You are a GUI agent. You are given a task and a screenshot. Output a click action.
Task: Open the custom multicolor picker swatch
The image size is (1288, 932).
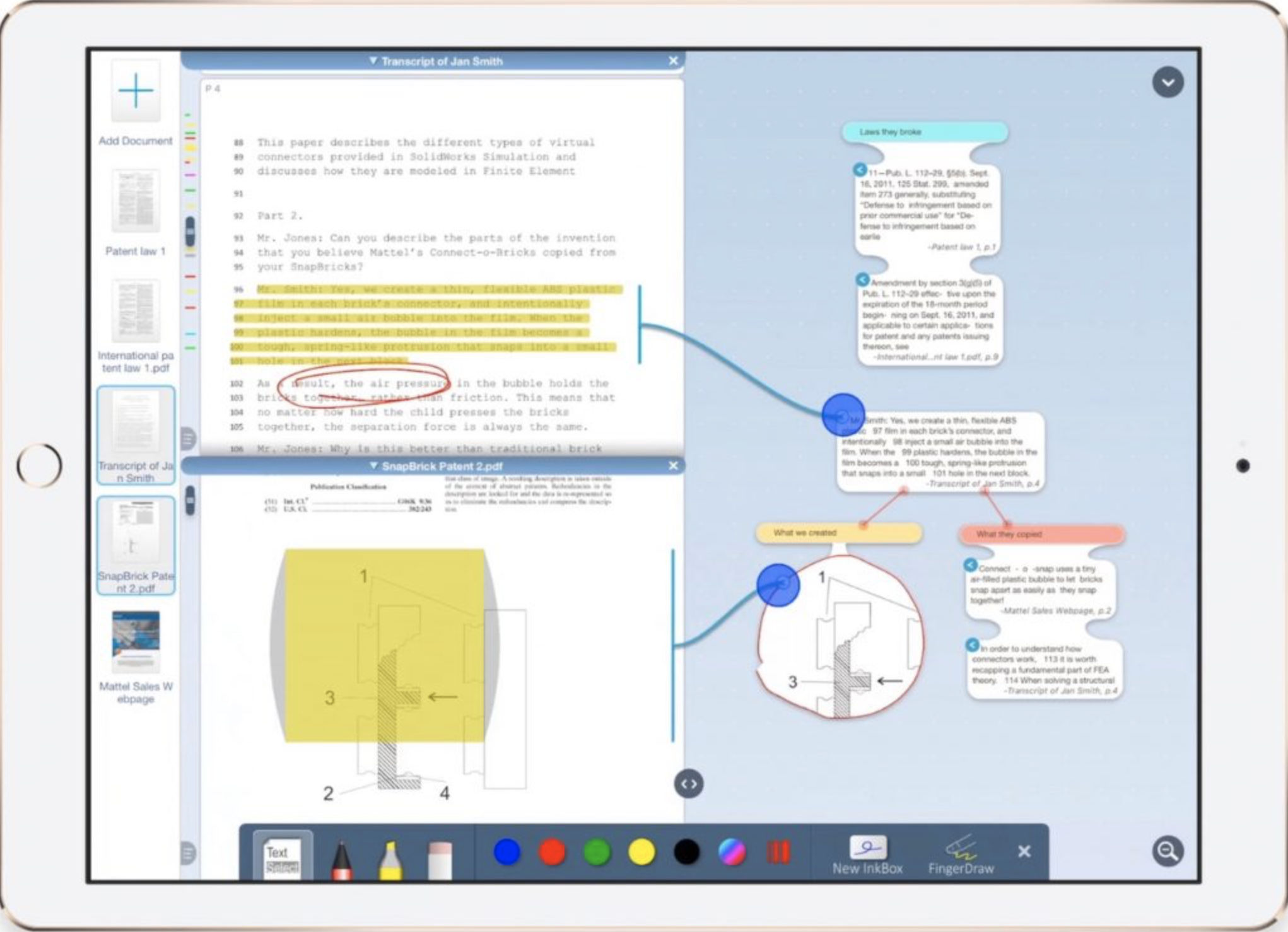[732, 852]
